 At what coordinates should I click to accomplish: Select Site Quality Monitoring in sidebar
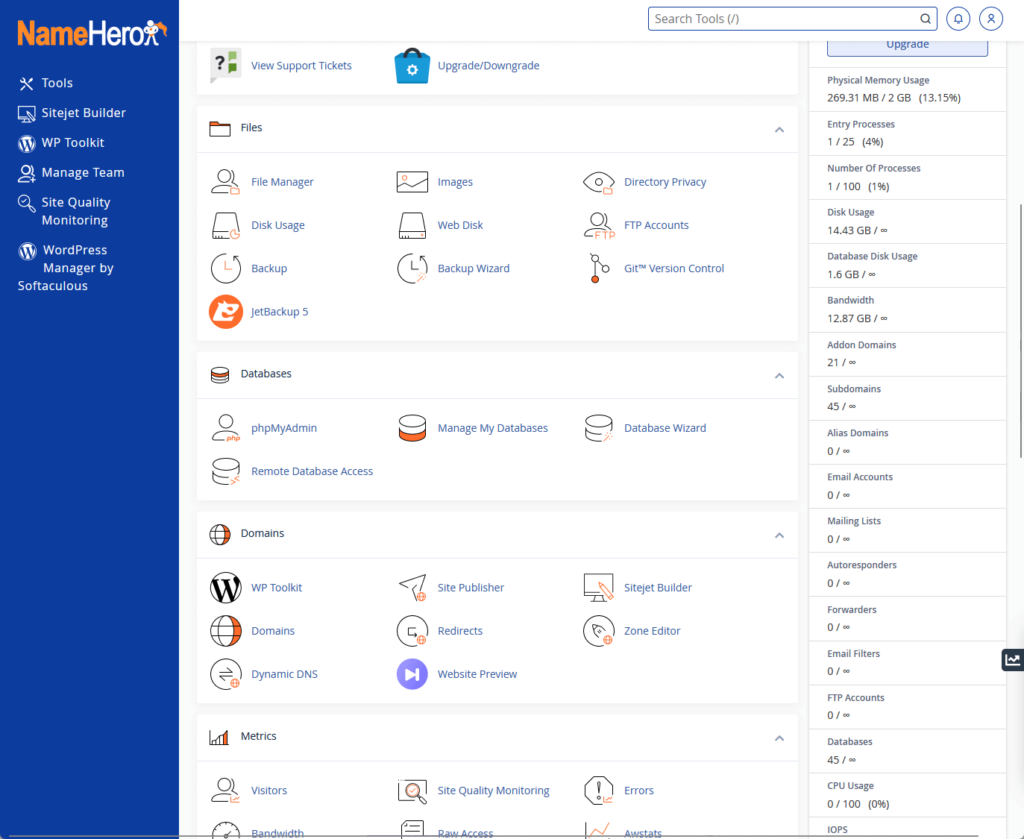(x=75, y=211)
